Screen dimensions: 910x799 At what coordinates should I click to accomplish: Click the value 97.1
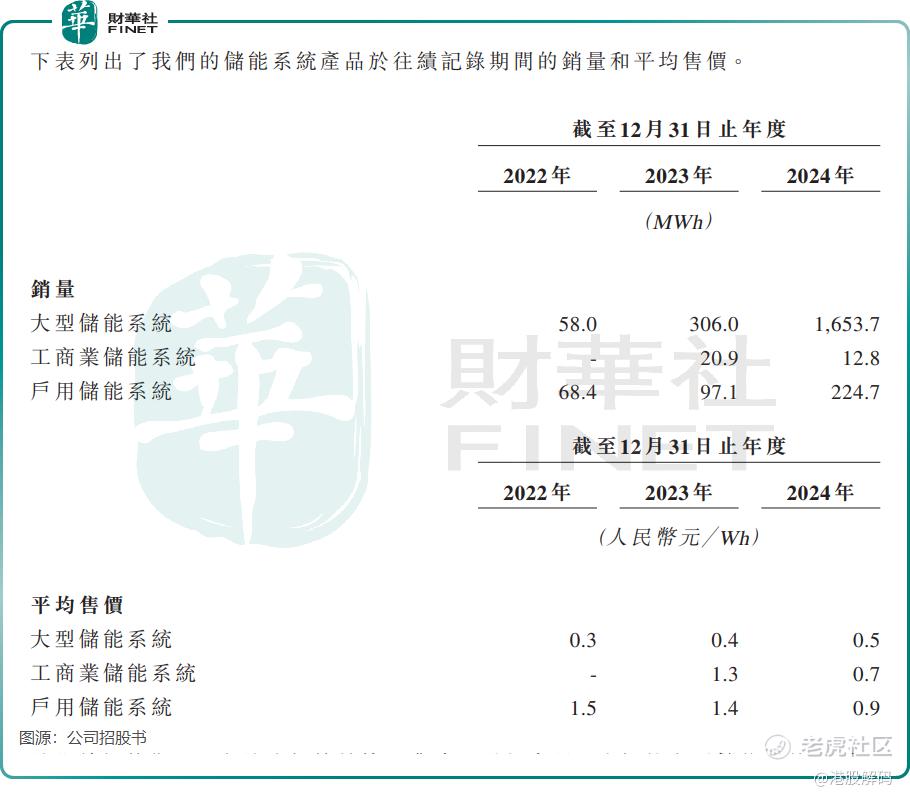[x=719, y=392]
